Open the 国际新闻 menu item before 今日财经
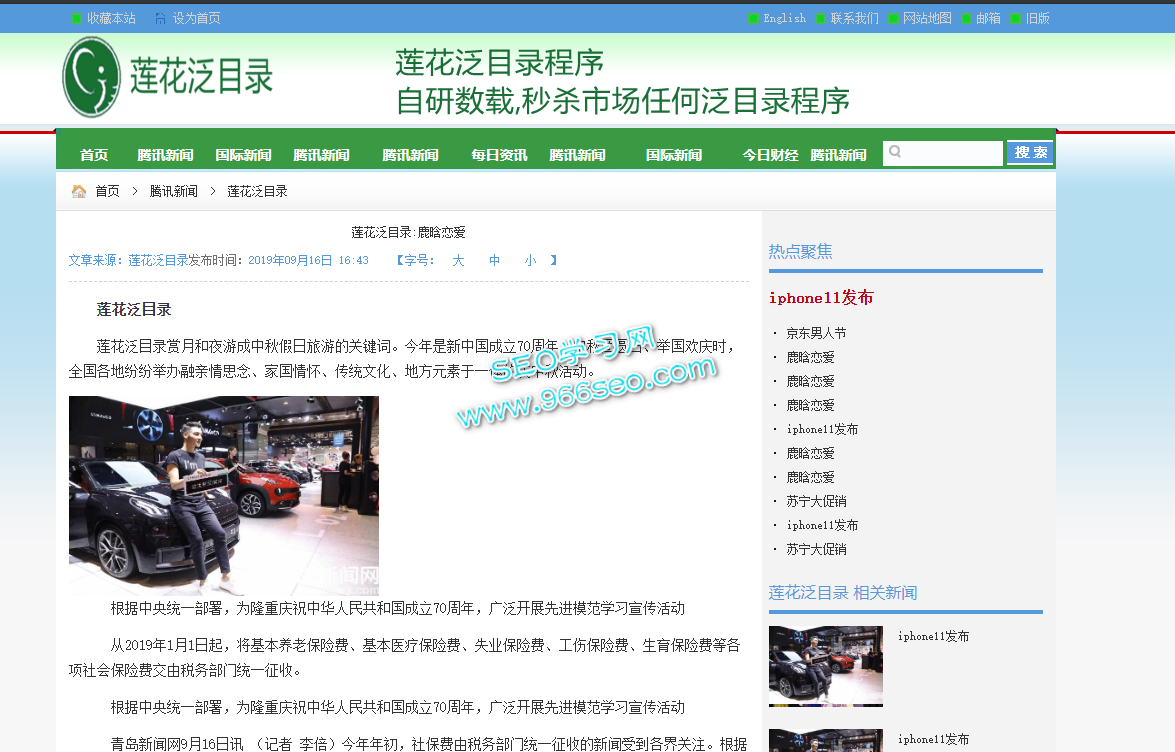 [674, 155]
